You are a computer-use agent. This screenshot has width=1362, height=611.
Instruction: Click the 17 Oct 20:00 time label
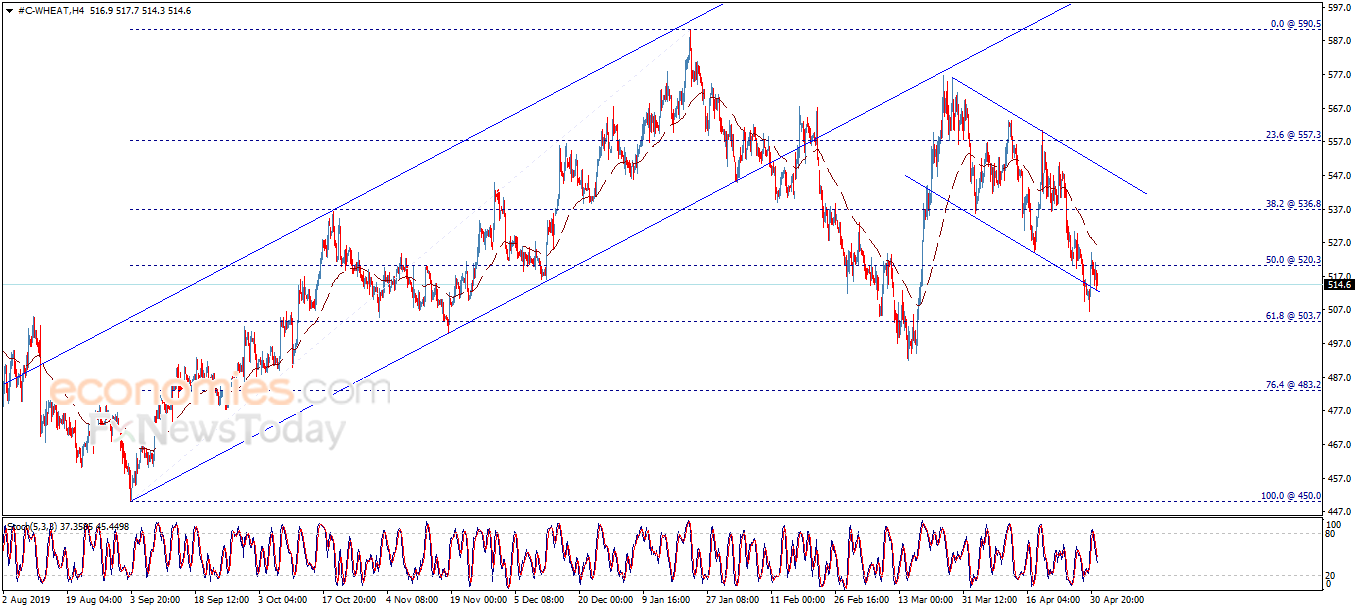tap(349, 601)
